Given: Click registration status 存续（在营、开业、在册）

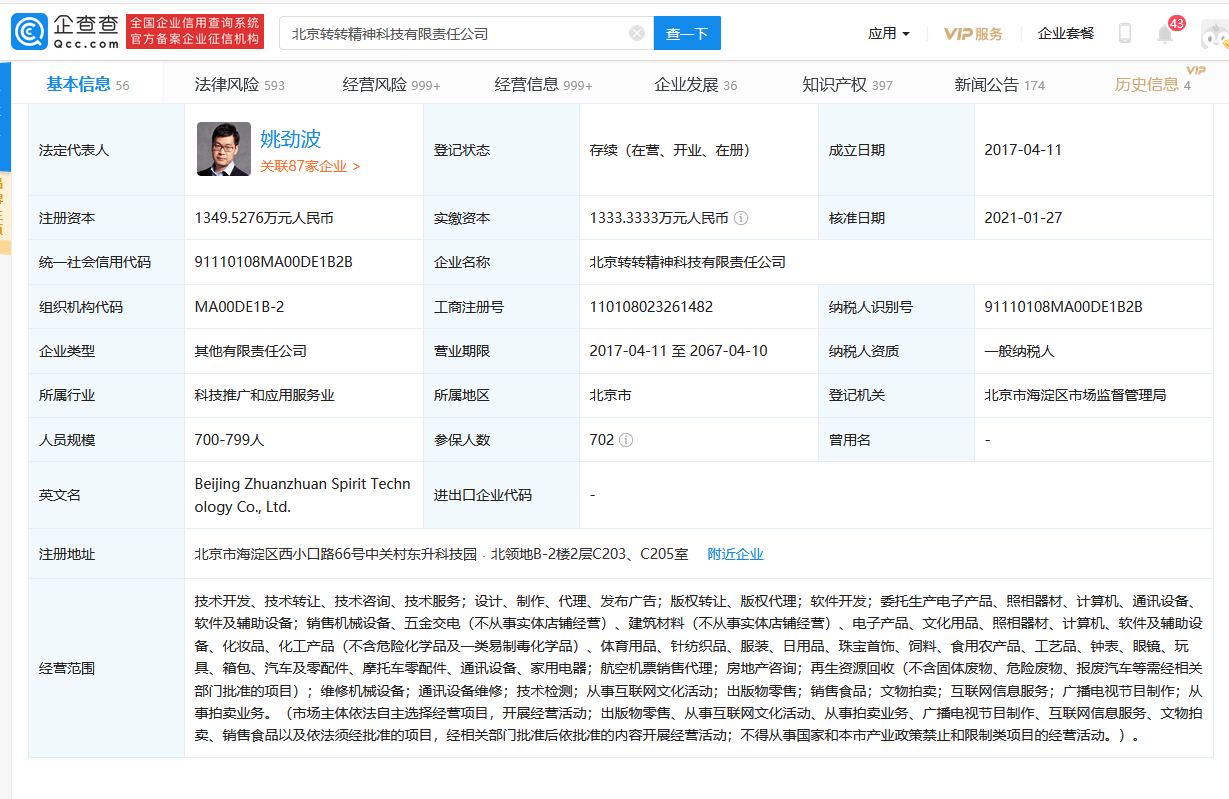Looking at the screenshot, I should (670, 150).
